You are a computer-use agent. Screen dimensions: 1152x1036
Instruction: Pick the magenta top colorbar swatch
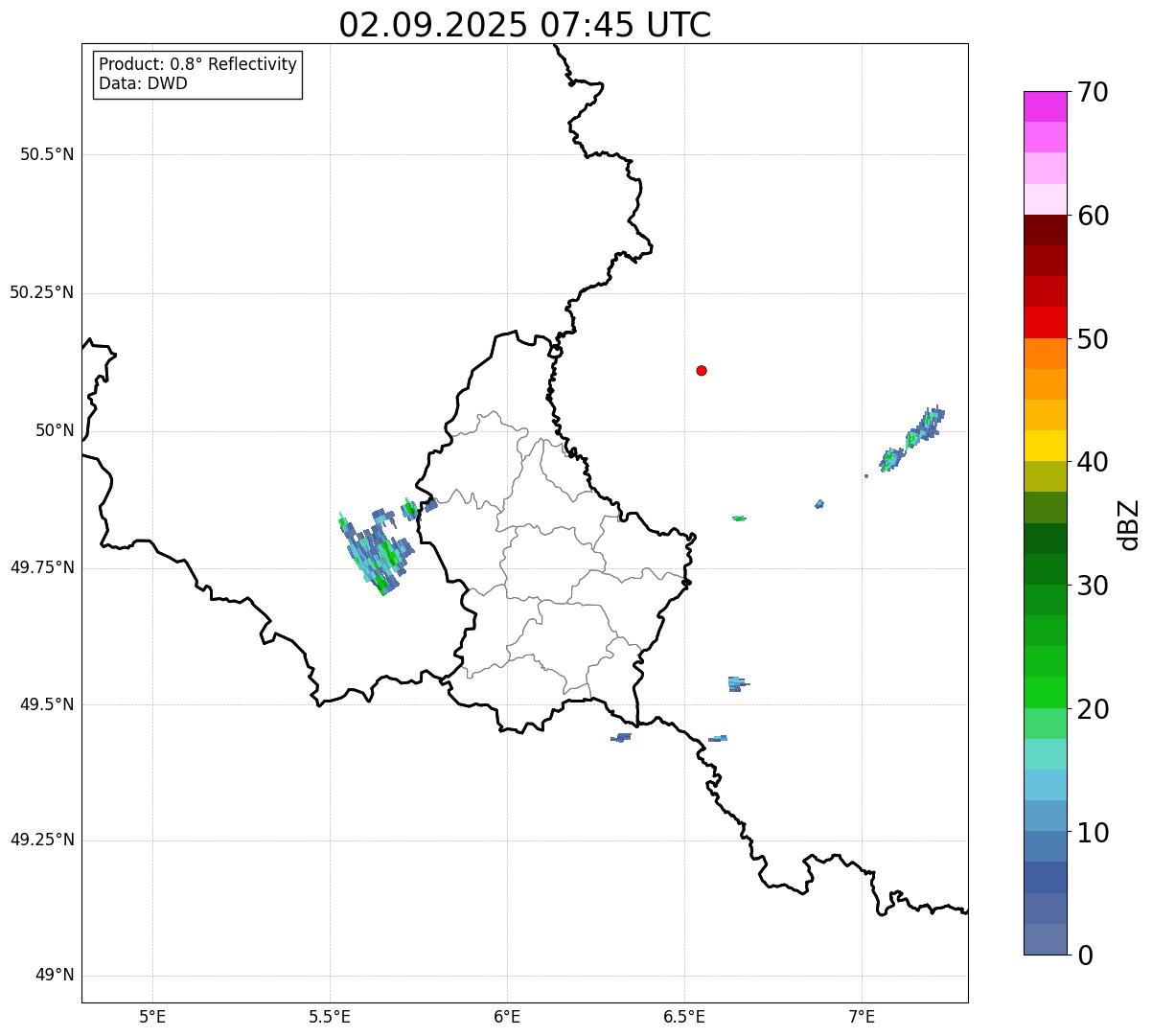point(1045,106)
